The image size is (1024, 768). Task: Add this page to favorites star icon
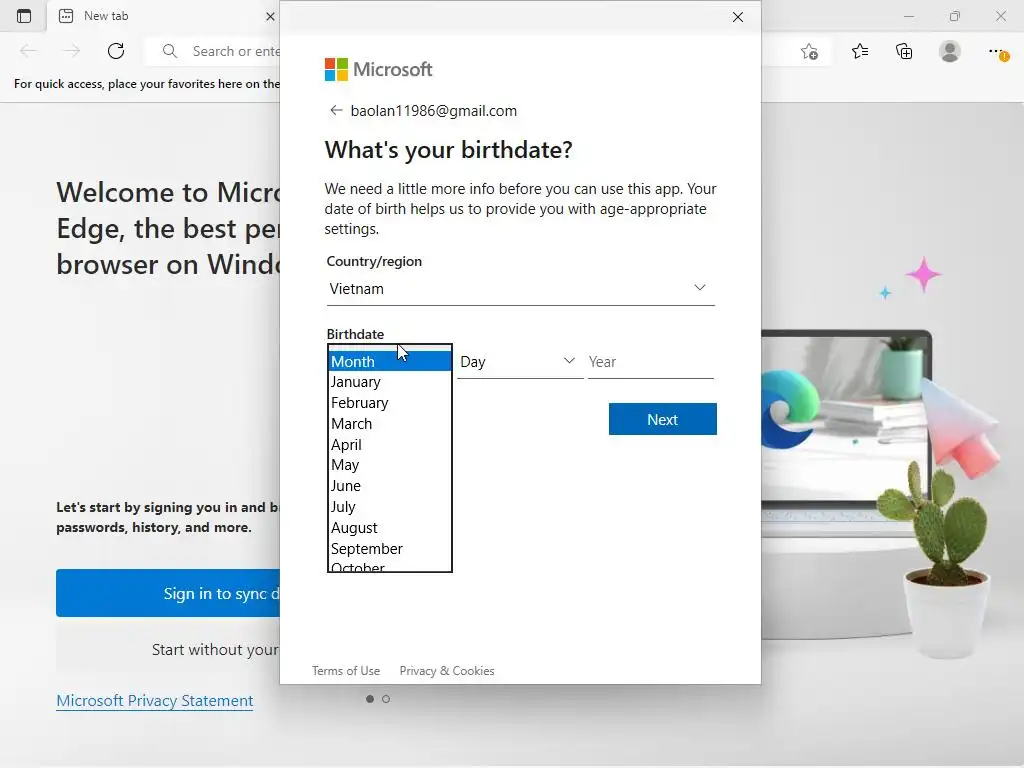pos(809,52)
